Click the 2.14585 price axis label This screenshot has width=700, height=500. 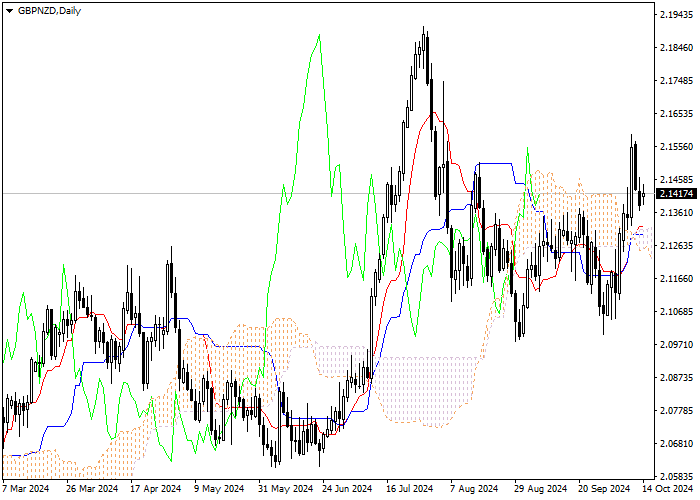(x=677, y=180)
